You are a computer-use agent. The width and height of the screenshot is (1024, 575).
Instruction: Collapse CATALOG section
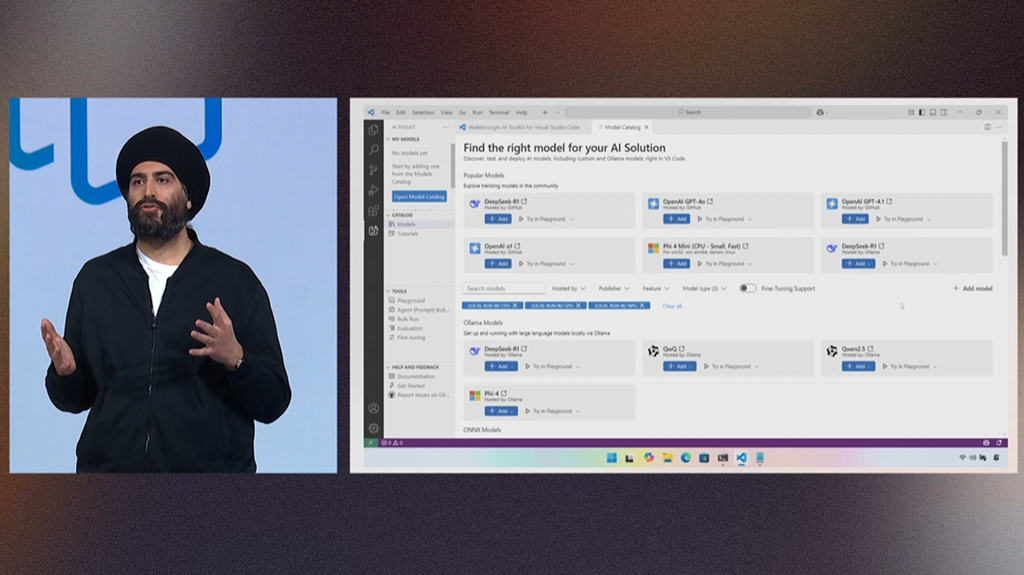(x=402, y=215)
